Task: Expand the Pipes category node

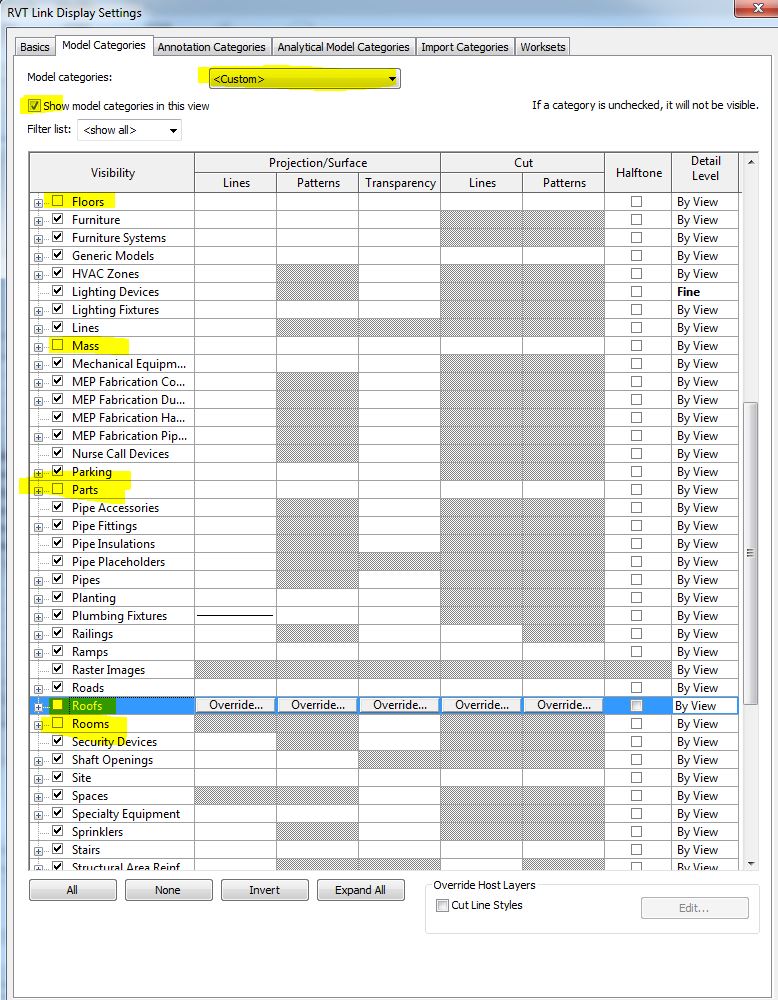Action: 38,581
